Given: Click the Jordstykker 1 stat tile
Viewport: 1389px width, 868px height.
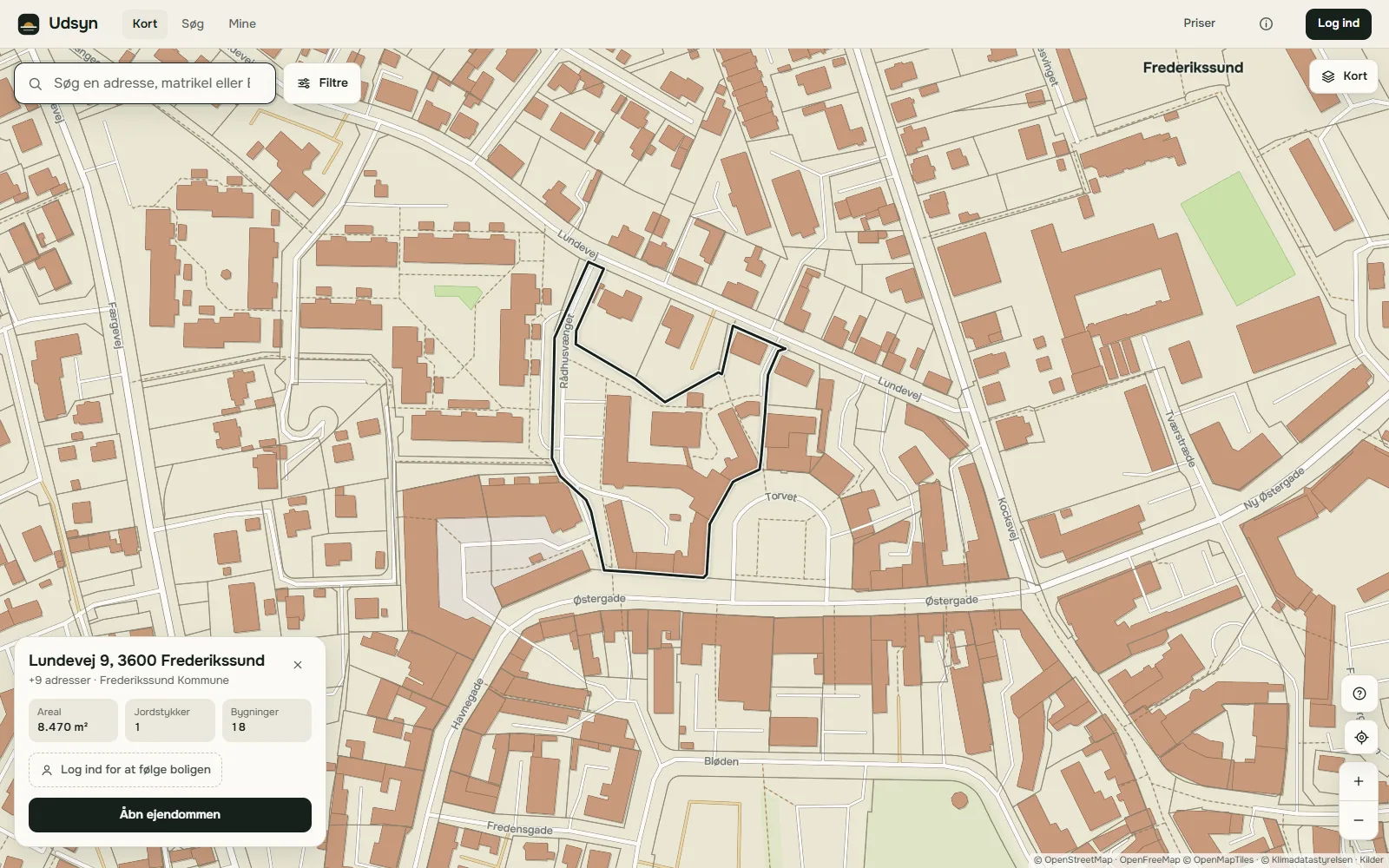Looking at the screenshot, I should (169, 720).
